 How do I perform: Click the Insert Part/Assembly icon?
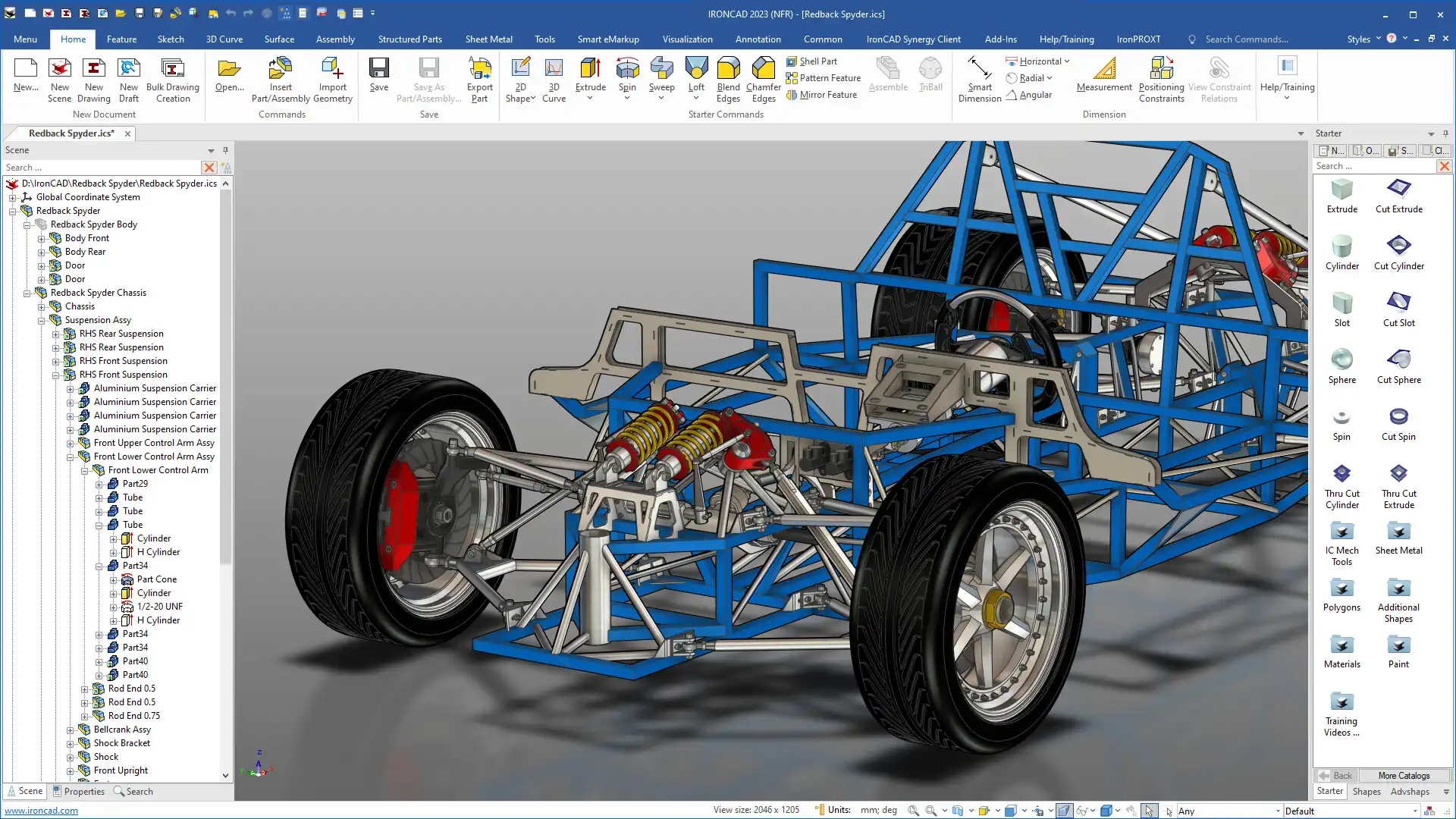click(x=281, y=70)
